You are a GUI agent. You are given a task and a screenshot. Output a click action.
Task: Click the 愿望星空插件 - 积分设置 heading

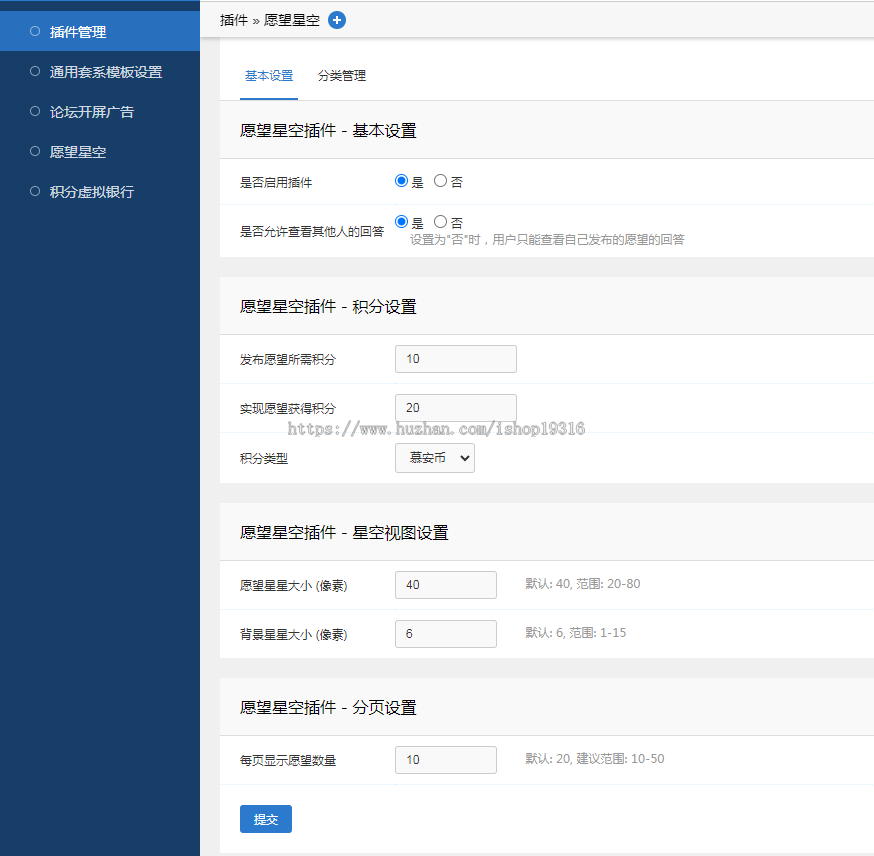tap(328, 307)
